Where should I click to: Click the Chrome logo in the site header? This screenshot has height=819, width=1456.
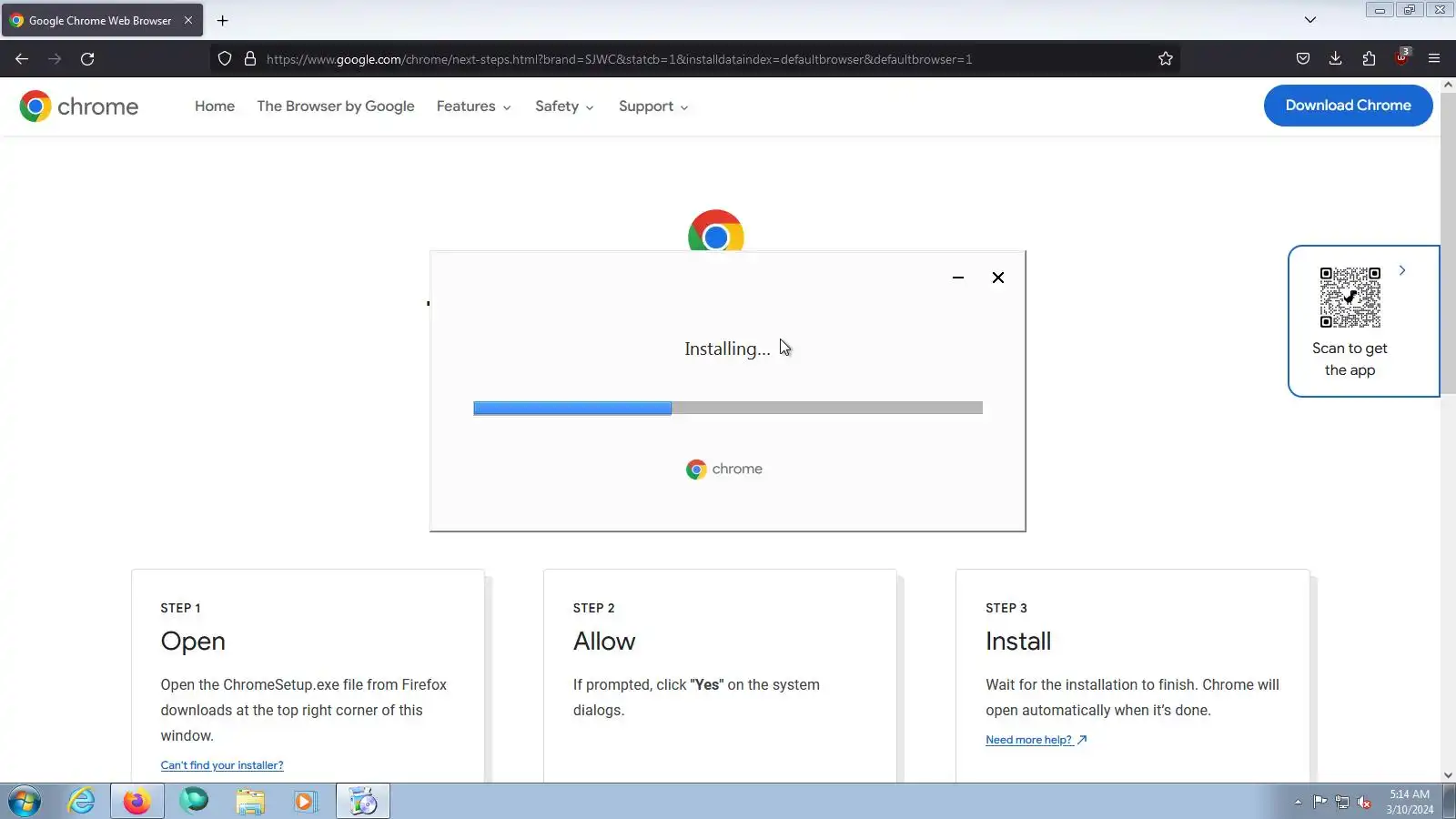tap(79, 106)
